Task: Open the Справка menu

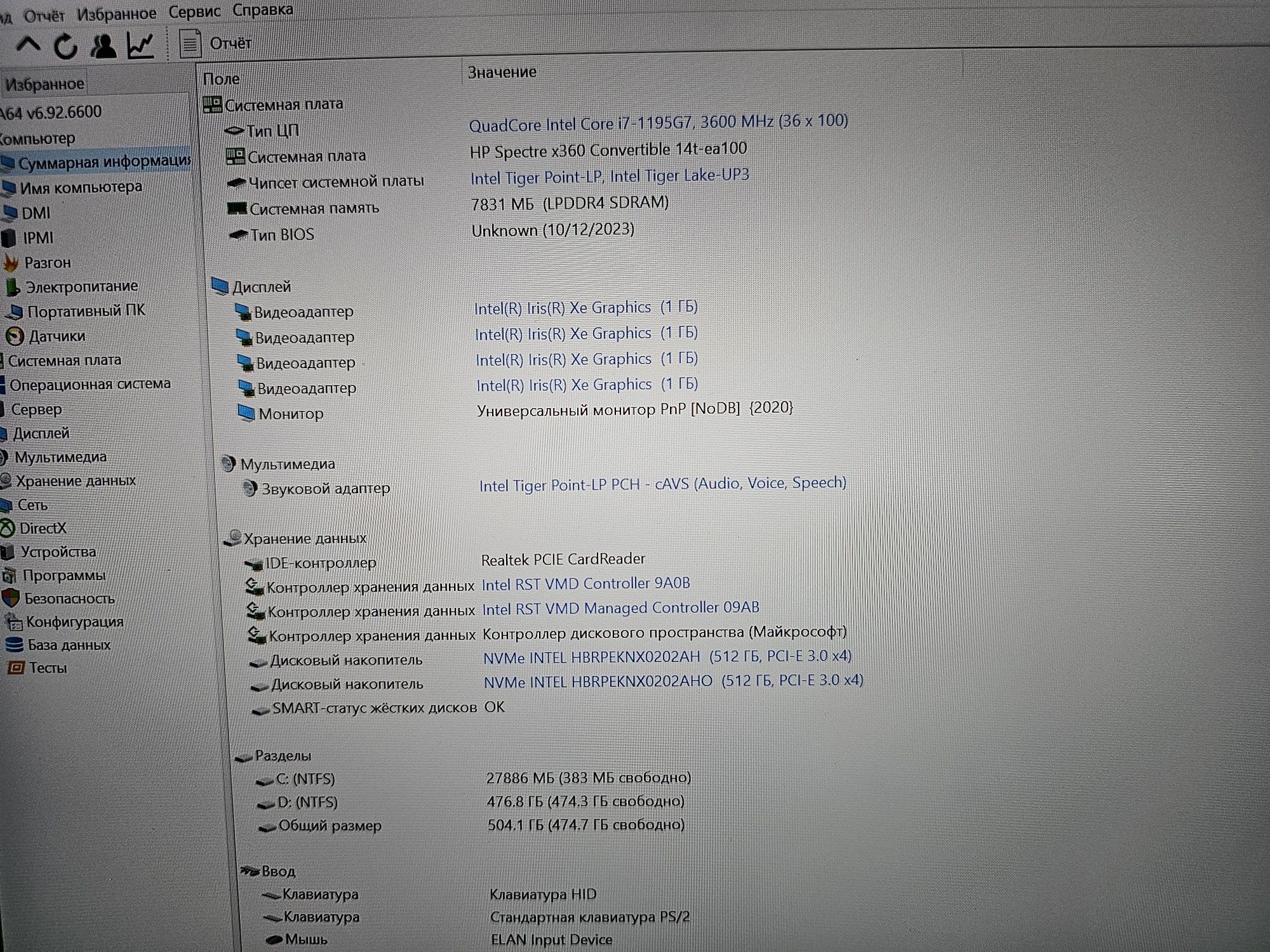Action: tap(263, 10)
